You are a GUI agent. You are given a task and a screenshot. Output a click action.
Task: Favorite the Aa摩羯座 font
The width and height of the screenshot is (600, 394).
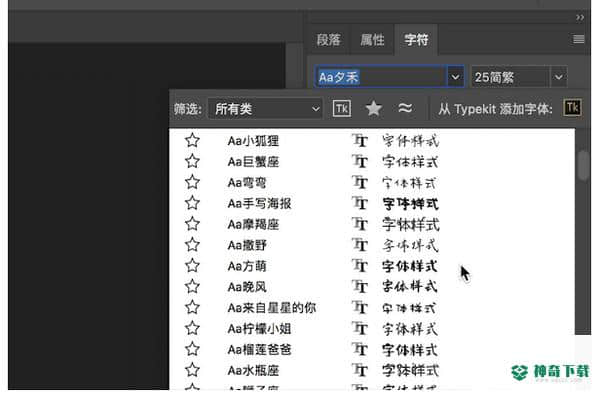coord(192,224)
